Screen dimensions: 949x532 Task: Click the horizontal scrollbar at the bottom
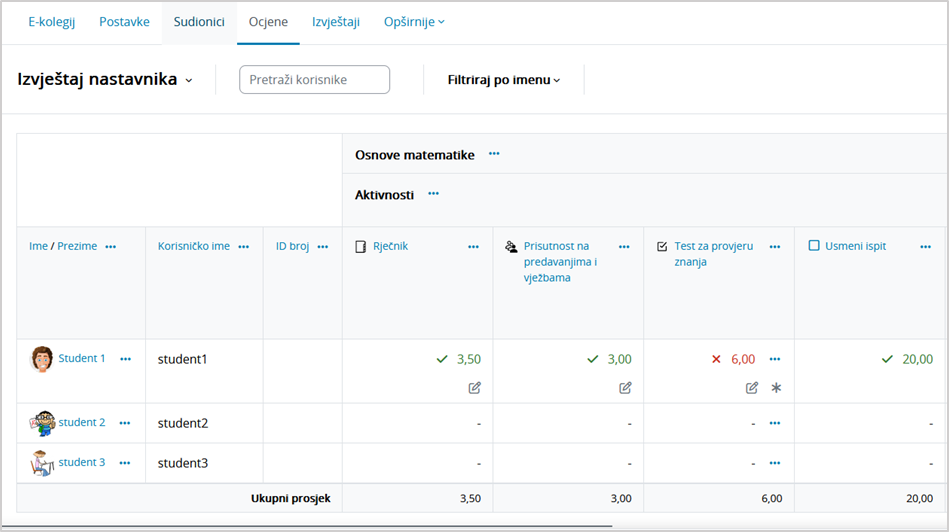310,524
